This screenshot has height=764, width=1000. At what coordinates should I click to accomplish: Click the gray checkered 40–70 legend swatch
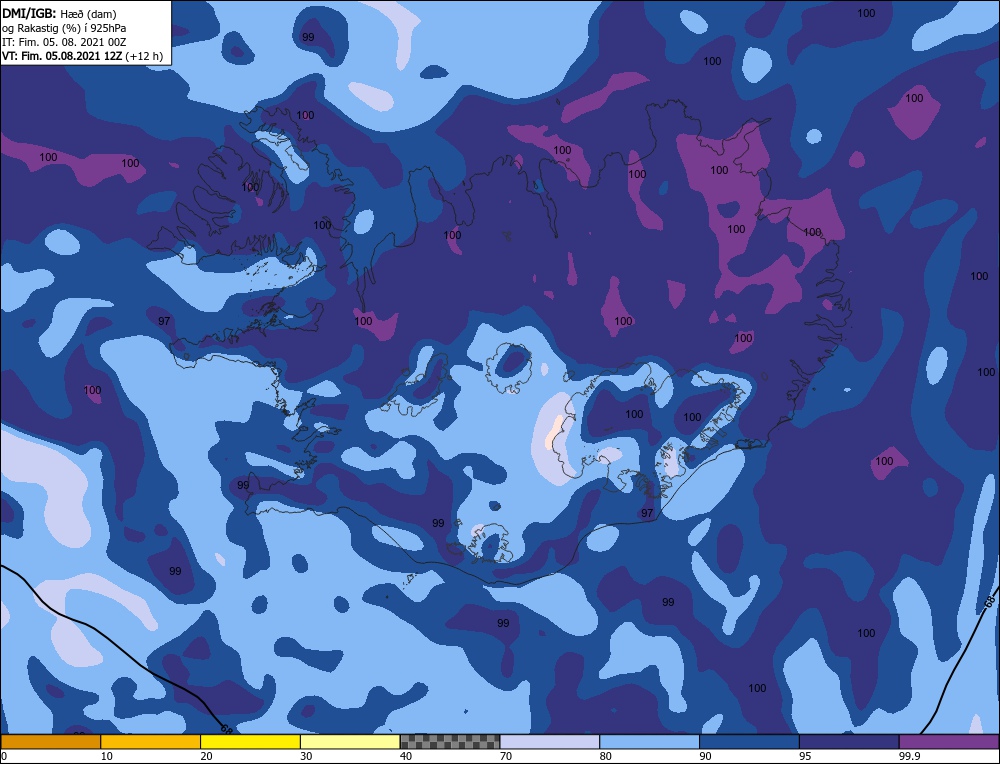click(450, 742)
